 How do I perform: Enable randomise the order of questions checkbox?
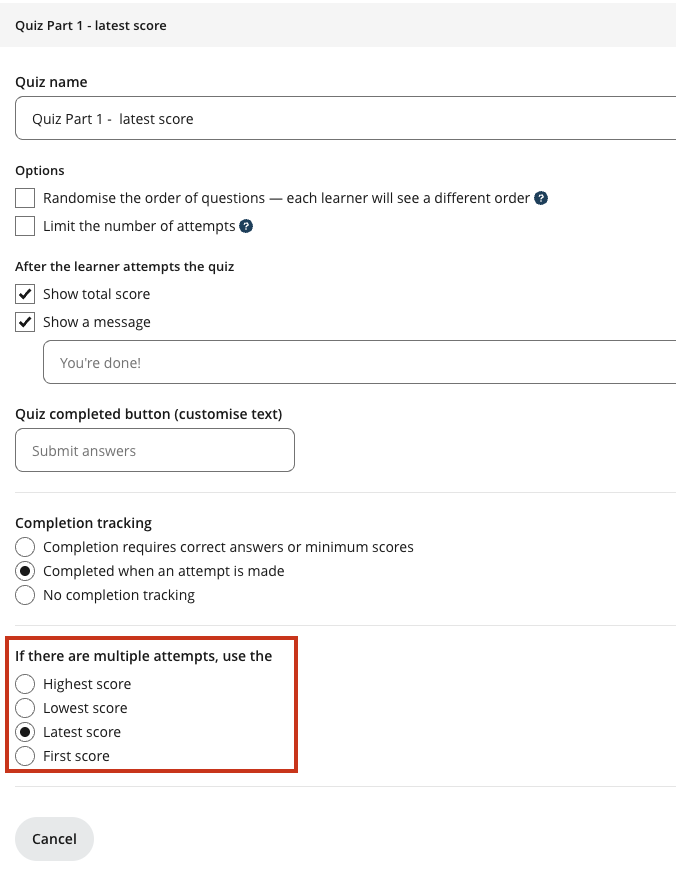coord(25,198)
